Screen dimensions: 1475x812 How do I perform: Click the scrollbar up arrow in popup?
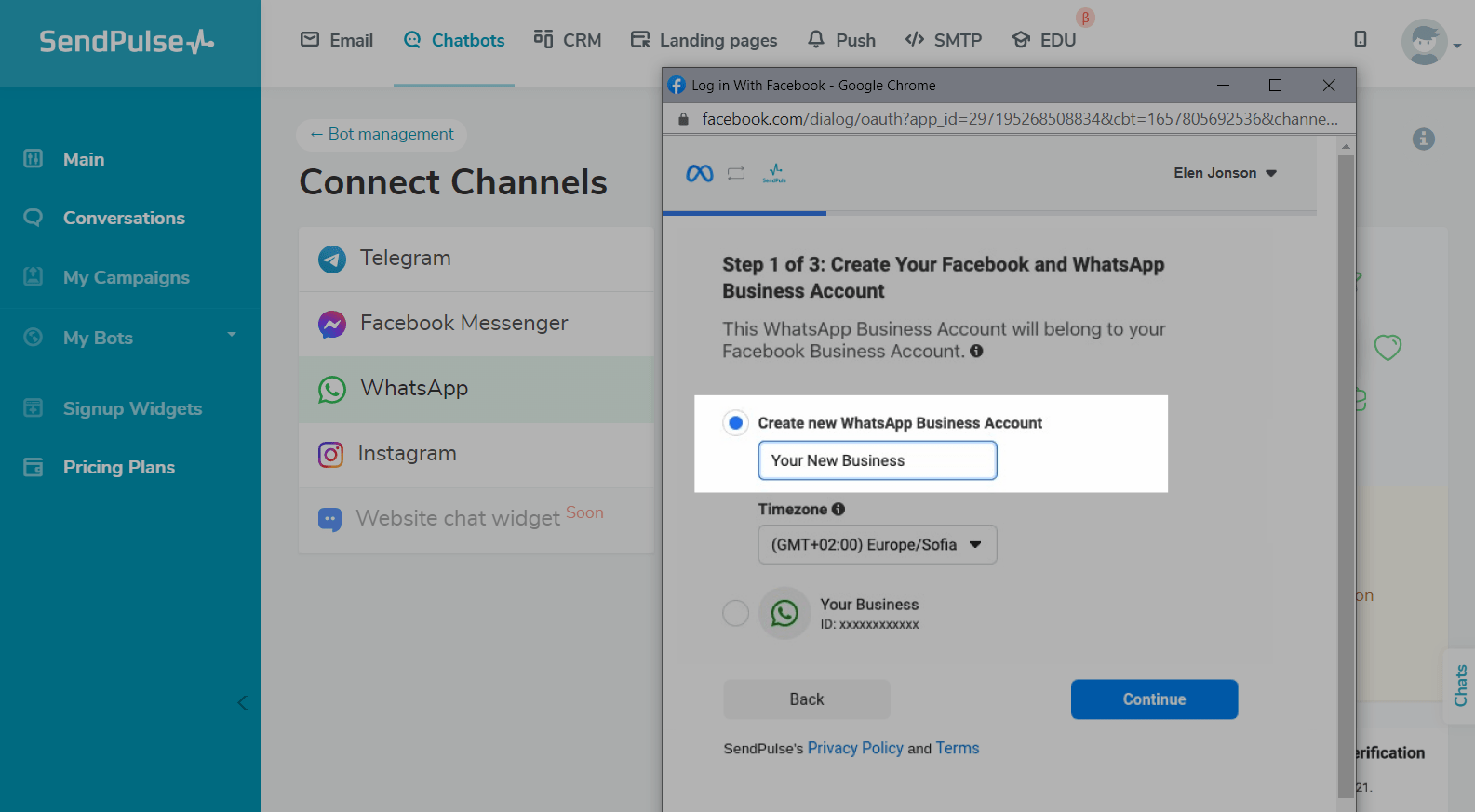[x=1346, y=146]
